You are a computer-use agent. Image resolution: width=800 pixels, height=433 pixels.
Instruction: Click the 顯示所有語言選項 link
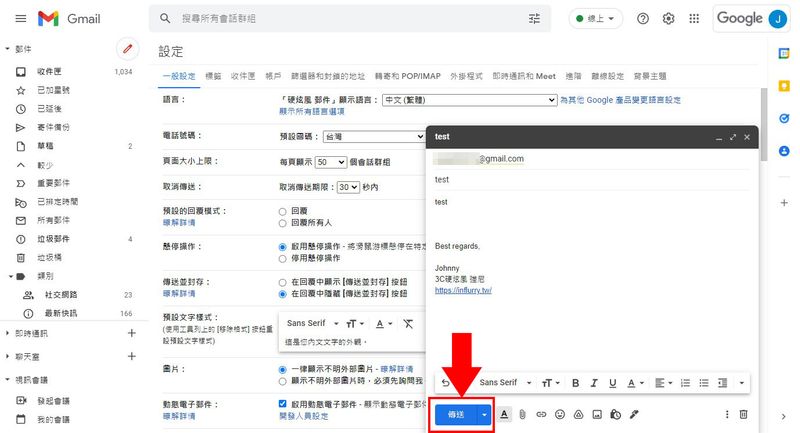coord(312,111)
